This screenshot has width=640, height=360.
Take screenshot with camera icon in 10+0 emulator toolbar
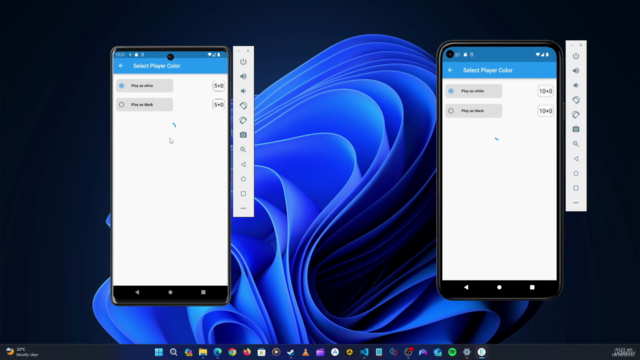576,129
